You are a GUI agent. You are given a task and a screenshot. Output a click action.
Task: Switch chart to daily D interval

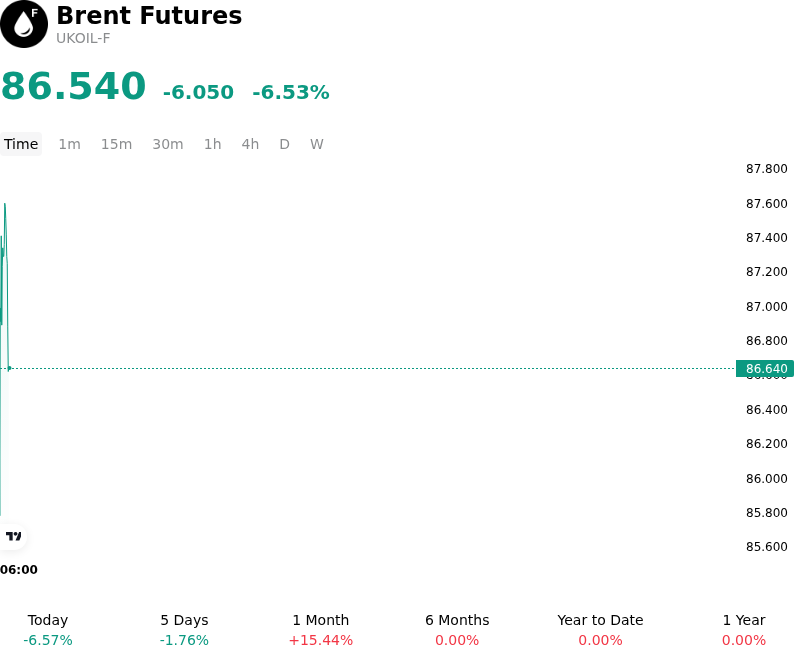click(285, 144)
